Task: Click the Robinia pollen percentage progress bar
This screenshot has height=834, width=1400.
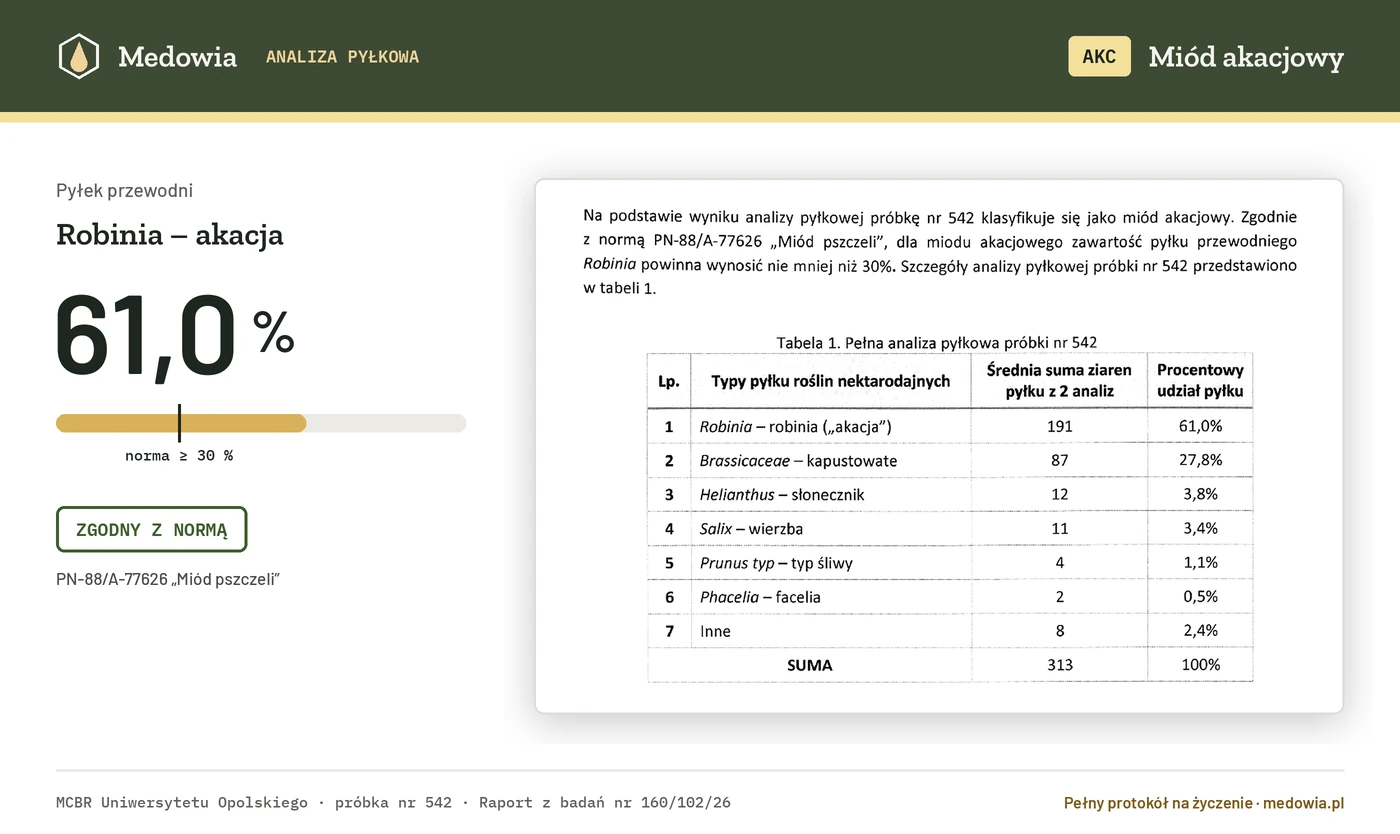Action: pyautogui.click(x=261, y=423)
